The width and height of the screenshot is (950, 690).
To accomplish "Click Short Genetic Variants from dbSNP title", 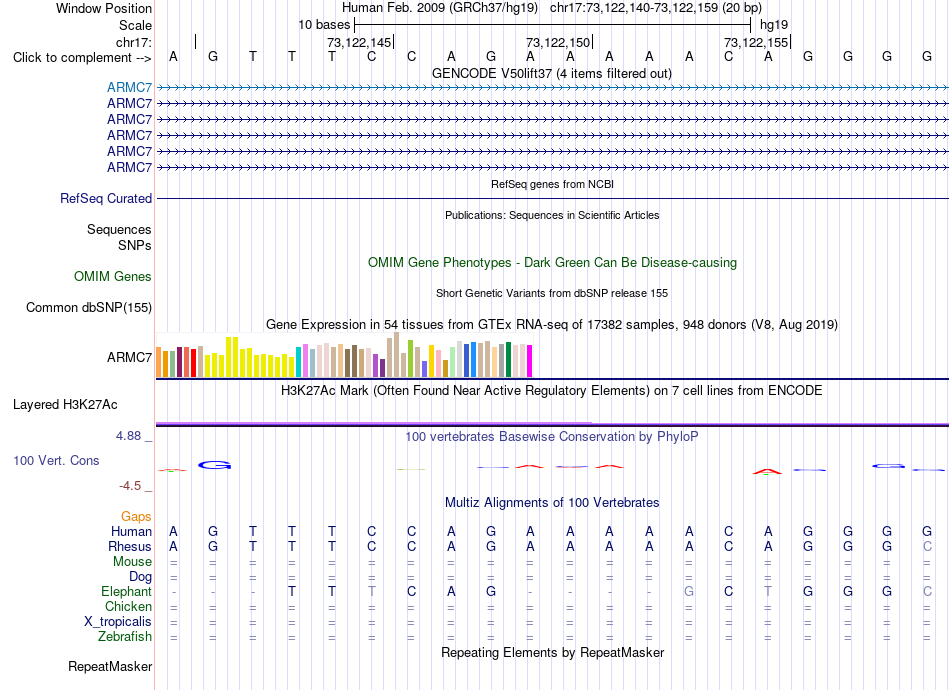I will click(x=552, y=293).
